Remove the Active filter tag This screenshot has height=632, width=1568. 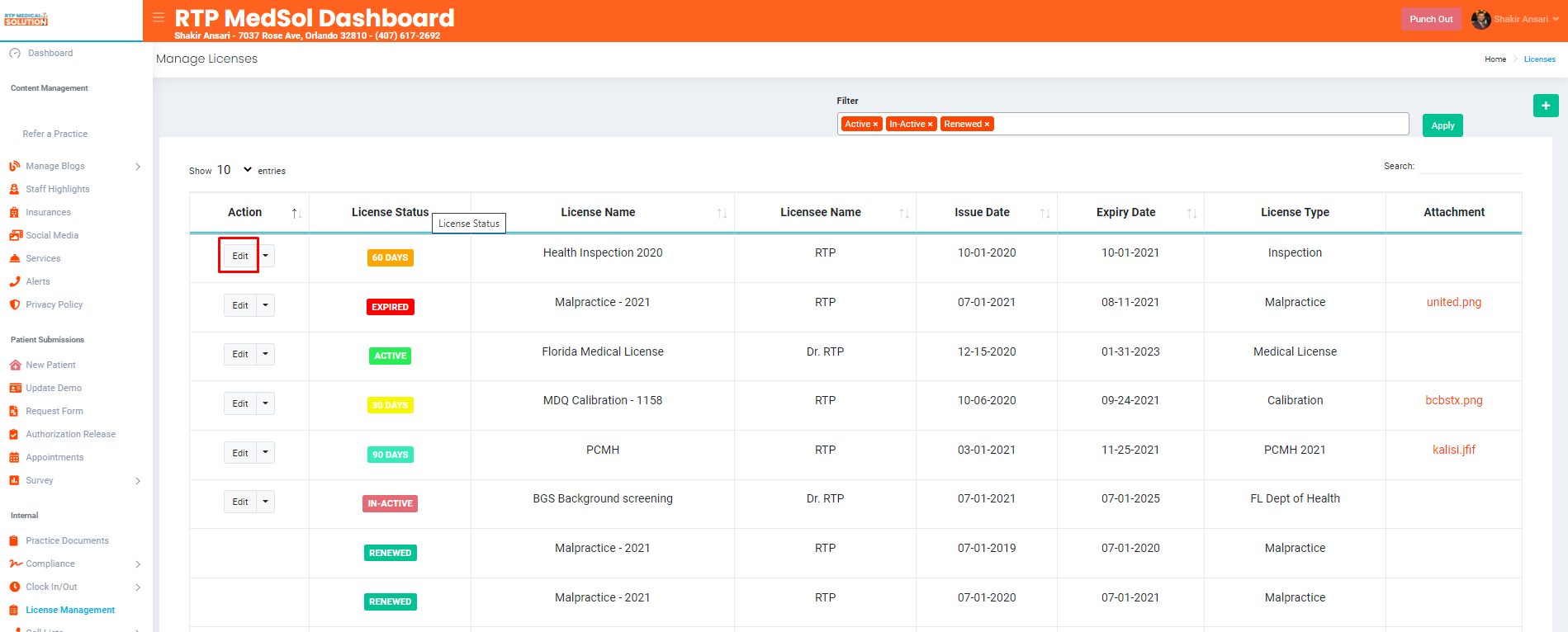tap(875, 125)
